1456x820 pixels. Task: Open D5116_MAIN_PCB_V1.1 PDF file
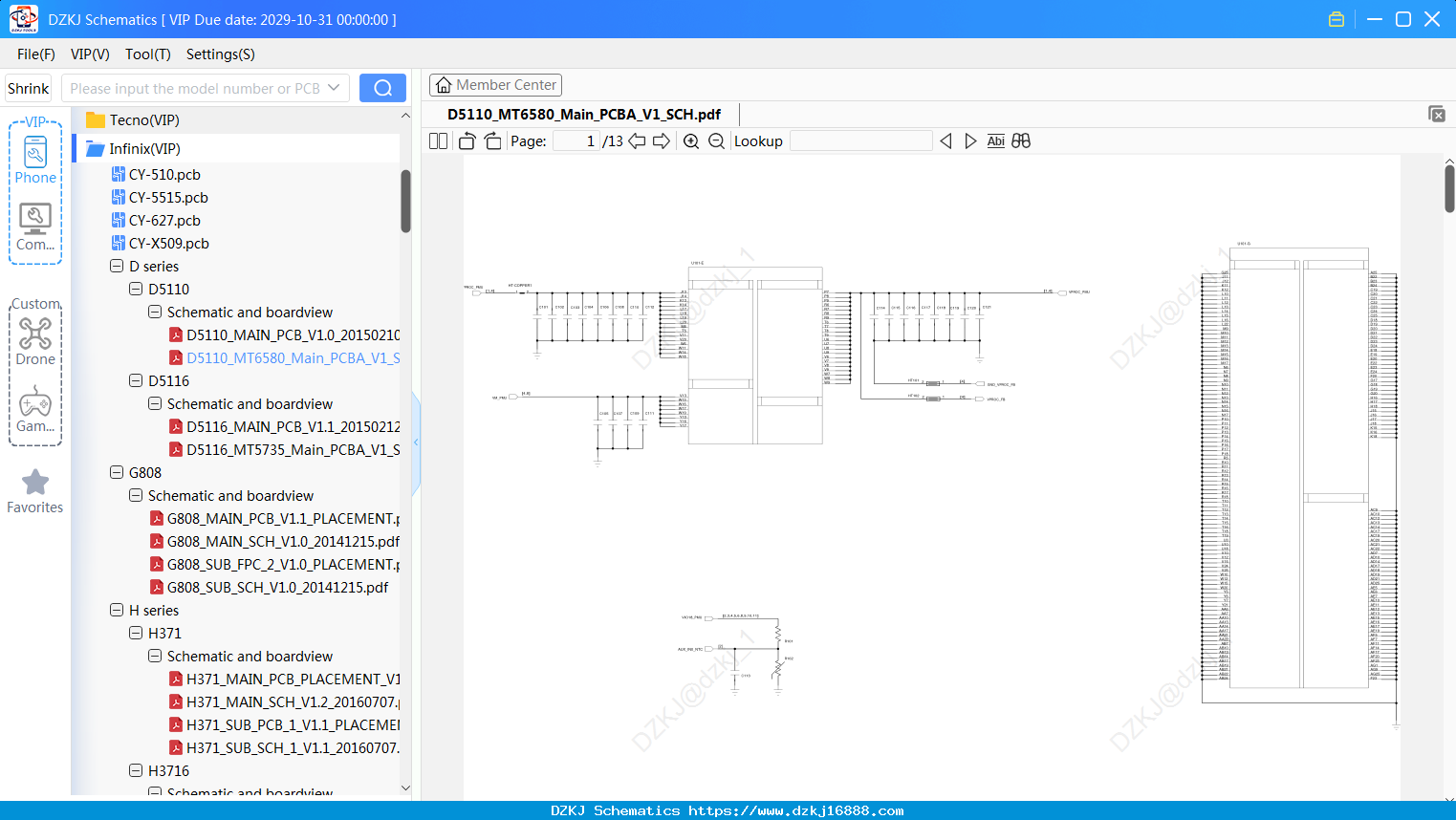[285, 427]
